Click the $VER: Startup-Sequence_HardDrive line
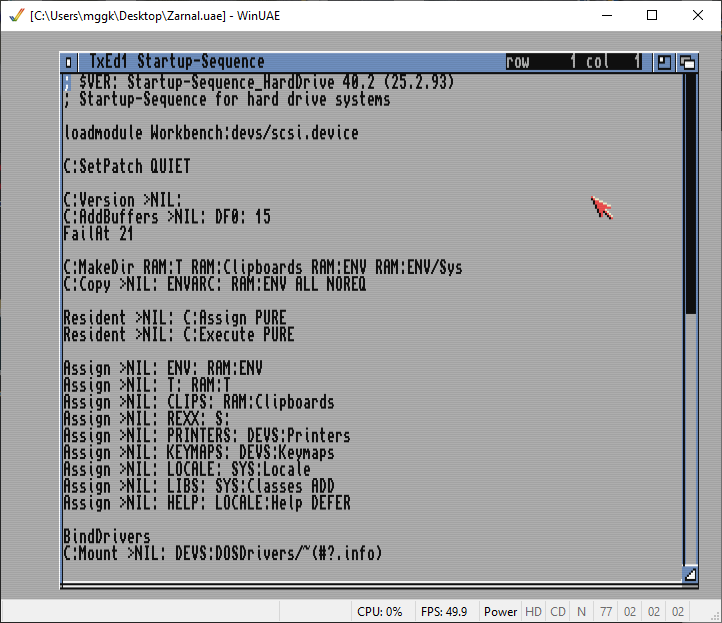Viewport: 722px width, 623px height. [x=259, y=82]
